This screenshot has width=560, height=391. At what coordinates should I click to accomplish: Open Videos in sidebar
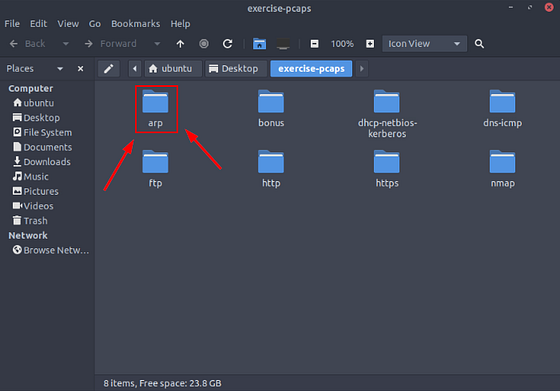pos(33,206)
